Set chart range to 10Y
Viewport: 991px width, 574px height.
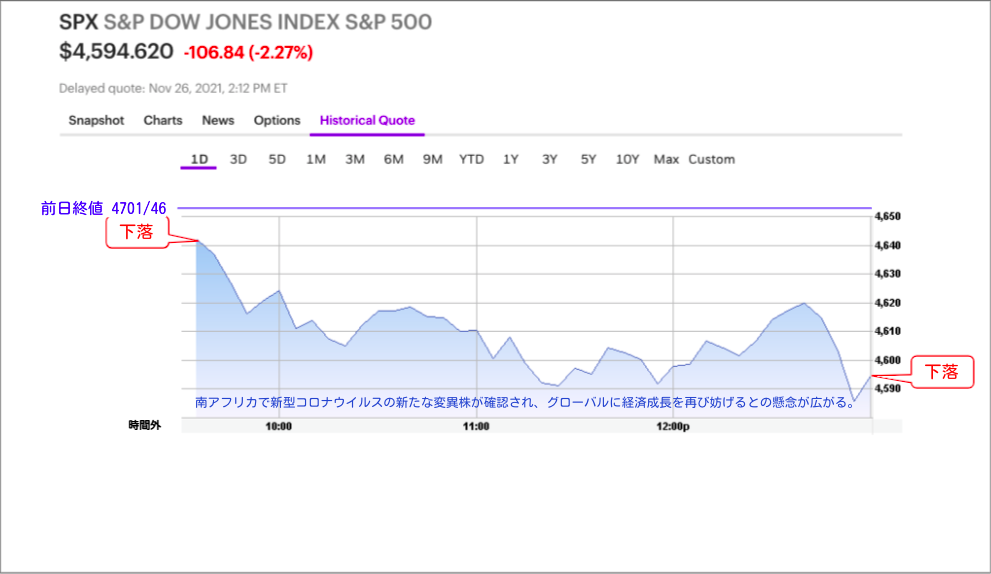point(628,159)
